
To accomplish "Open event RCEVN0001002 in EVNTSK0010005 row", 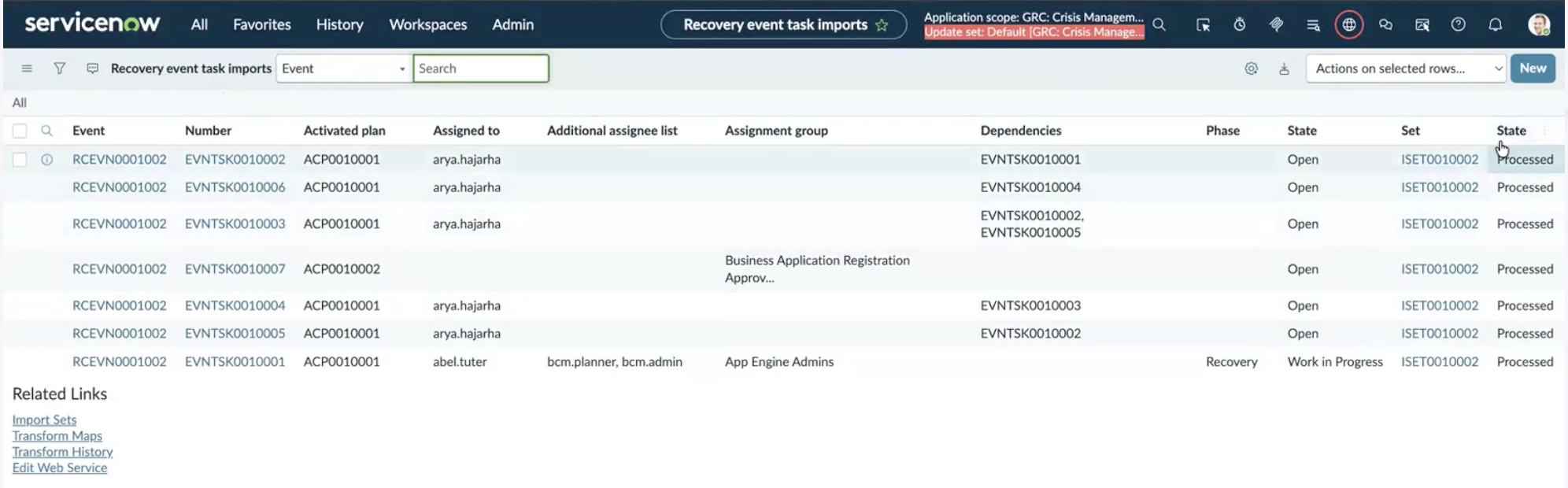I will 120,334.
